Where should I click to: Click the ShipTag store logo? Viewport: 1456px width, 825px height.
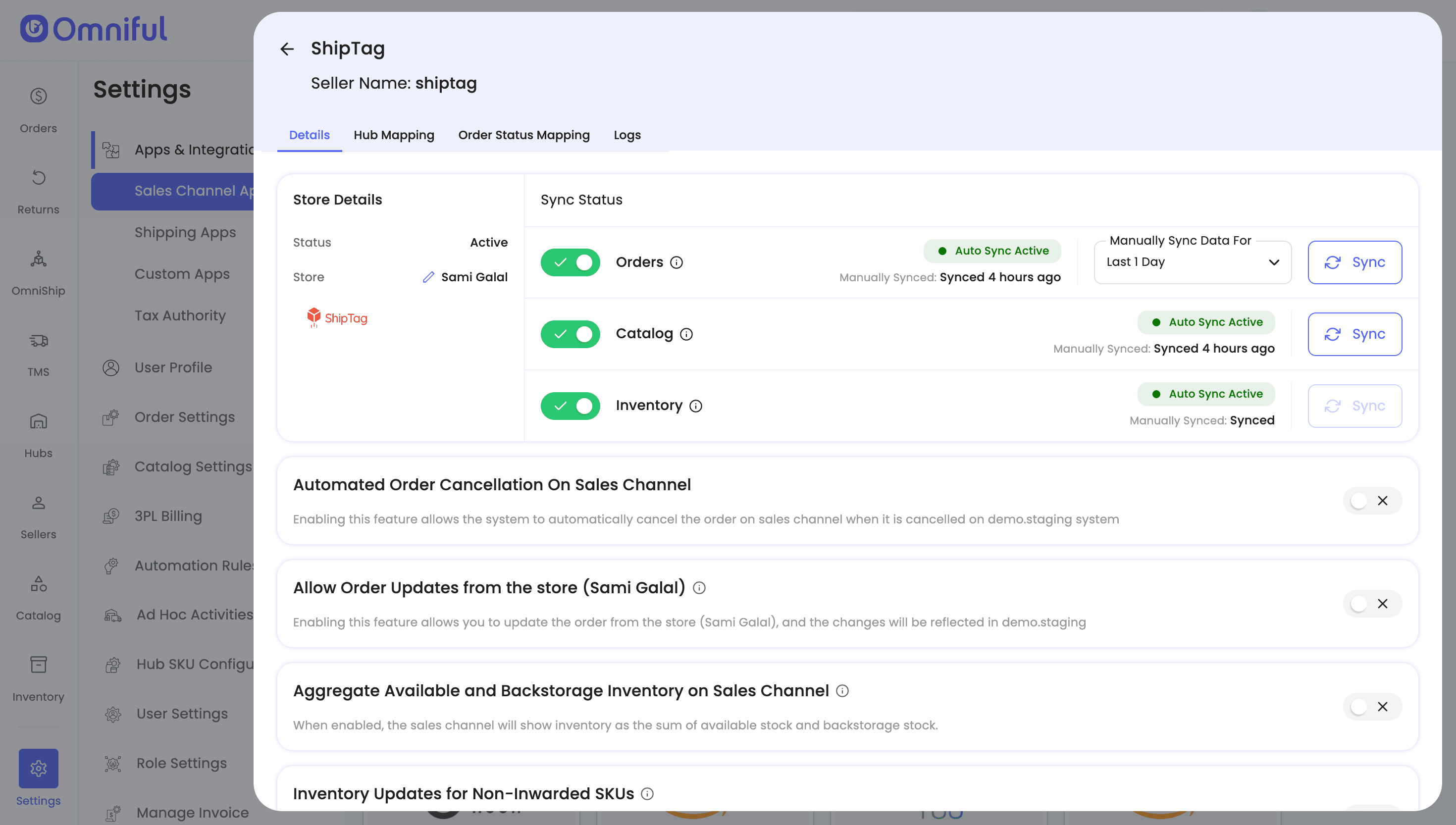click(x=337, y=318)
